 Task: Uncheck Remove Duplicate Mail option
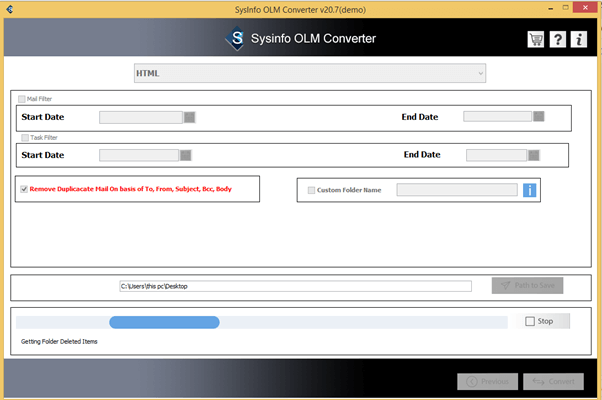coord(24,189)
